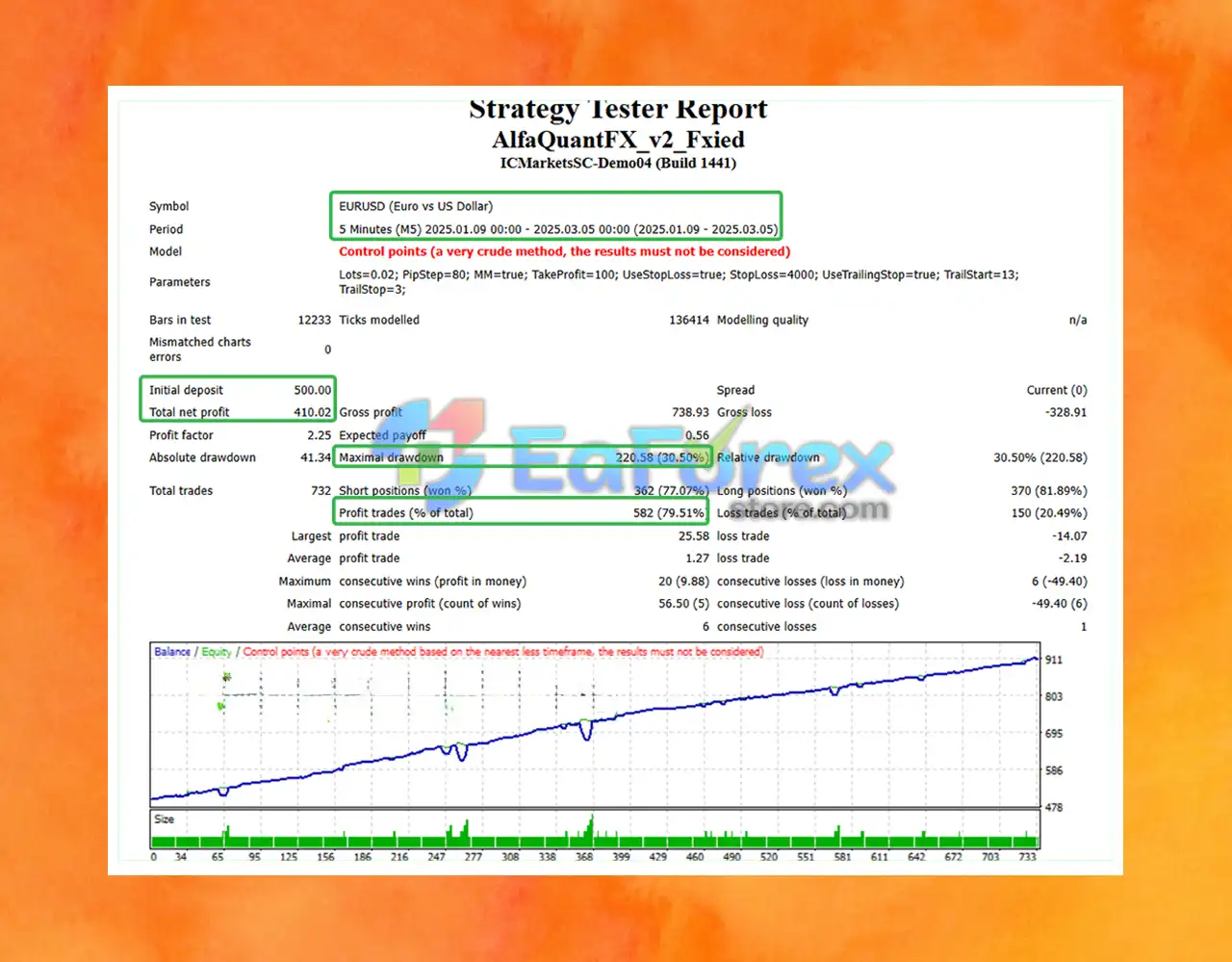Click the "Model" row label
The width and height of the screenshot is (1232, 962).
166,251
